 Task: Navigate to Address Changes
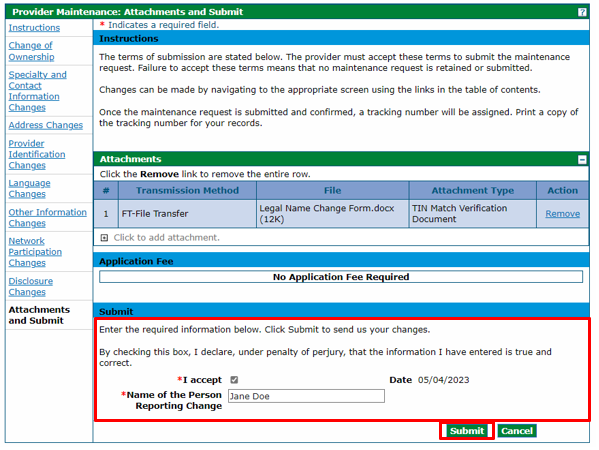(45, 125)
